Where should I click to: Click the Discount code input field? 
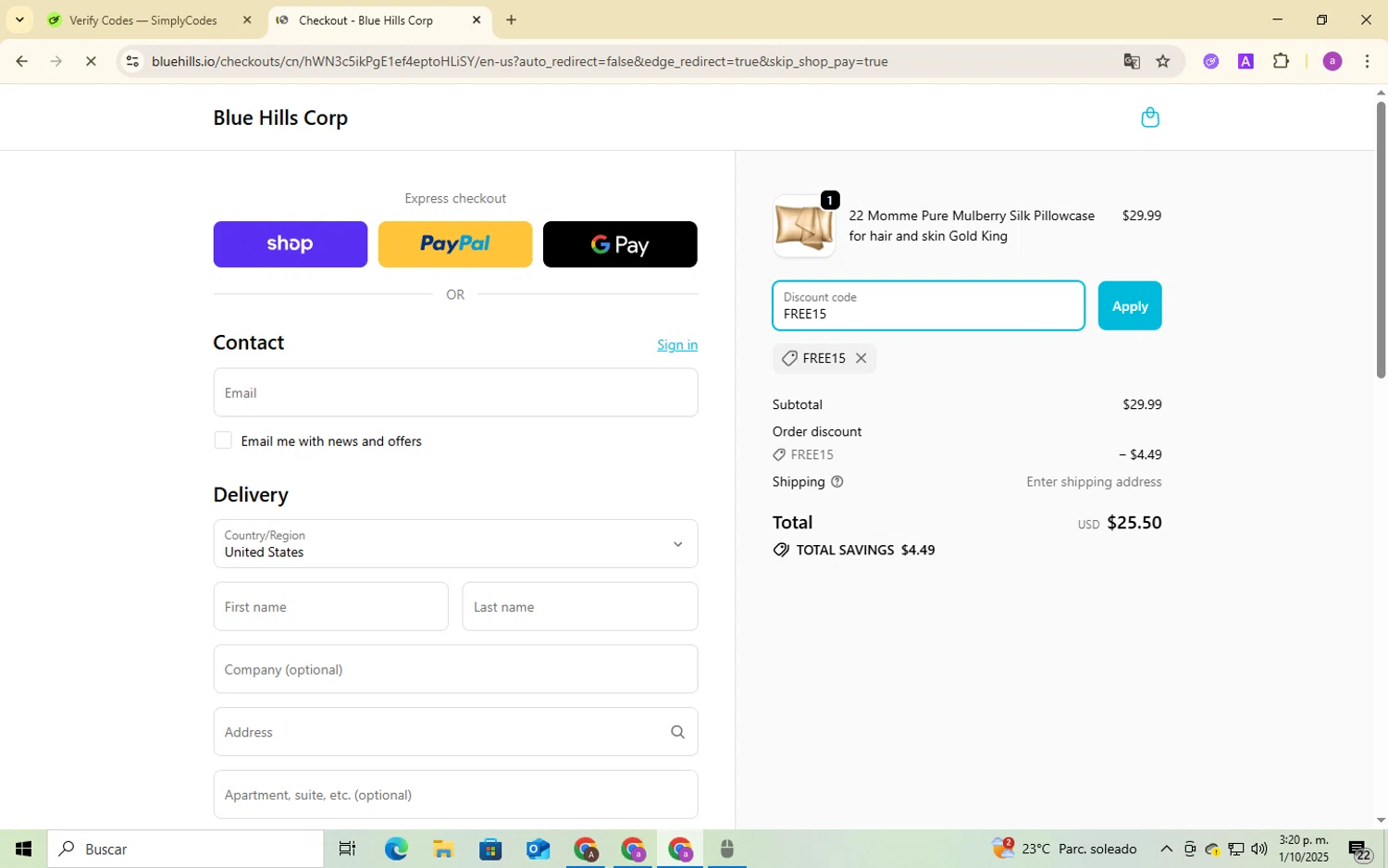(928, 305)
